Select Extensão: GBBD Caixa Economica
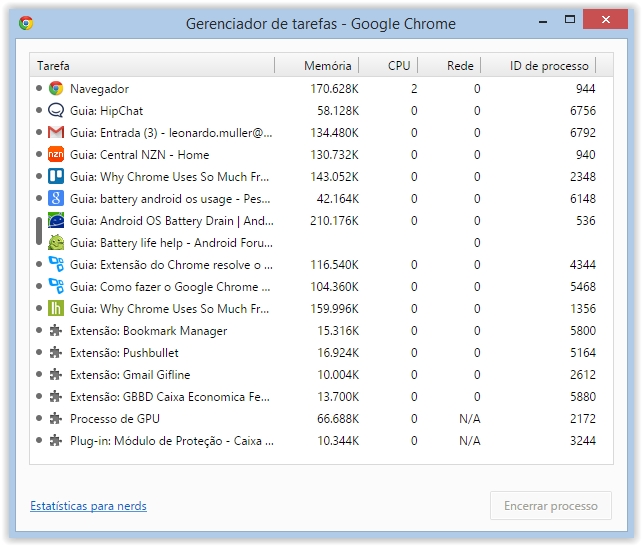The width and height of the screenshot is (642, 546). (x=321, y=397)
